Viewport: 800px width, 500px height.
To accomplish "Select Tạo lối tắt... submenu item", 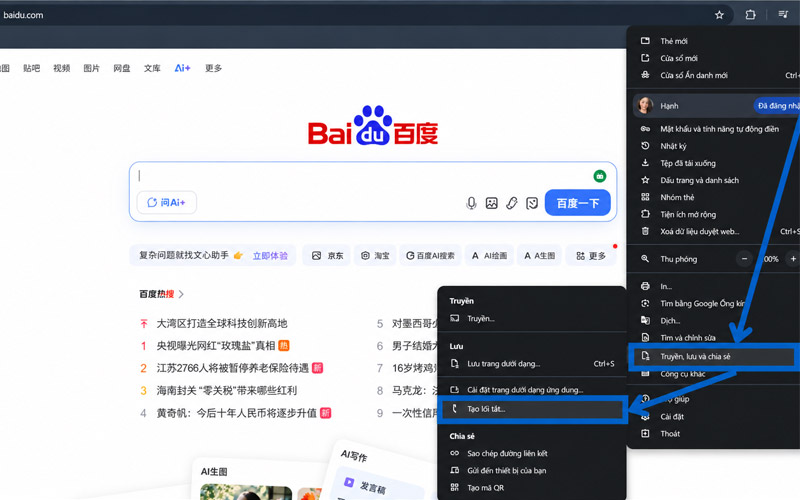I will [x=532, y=409].
